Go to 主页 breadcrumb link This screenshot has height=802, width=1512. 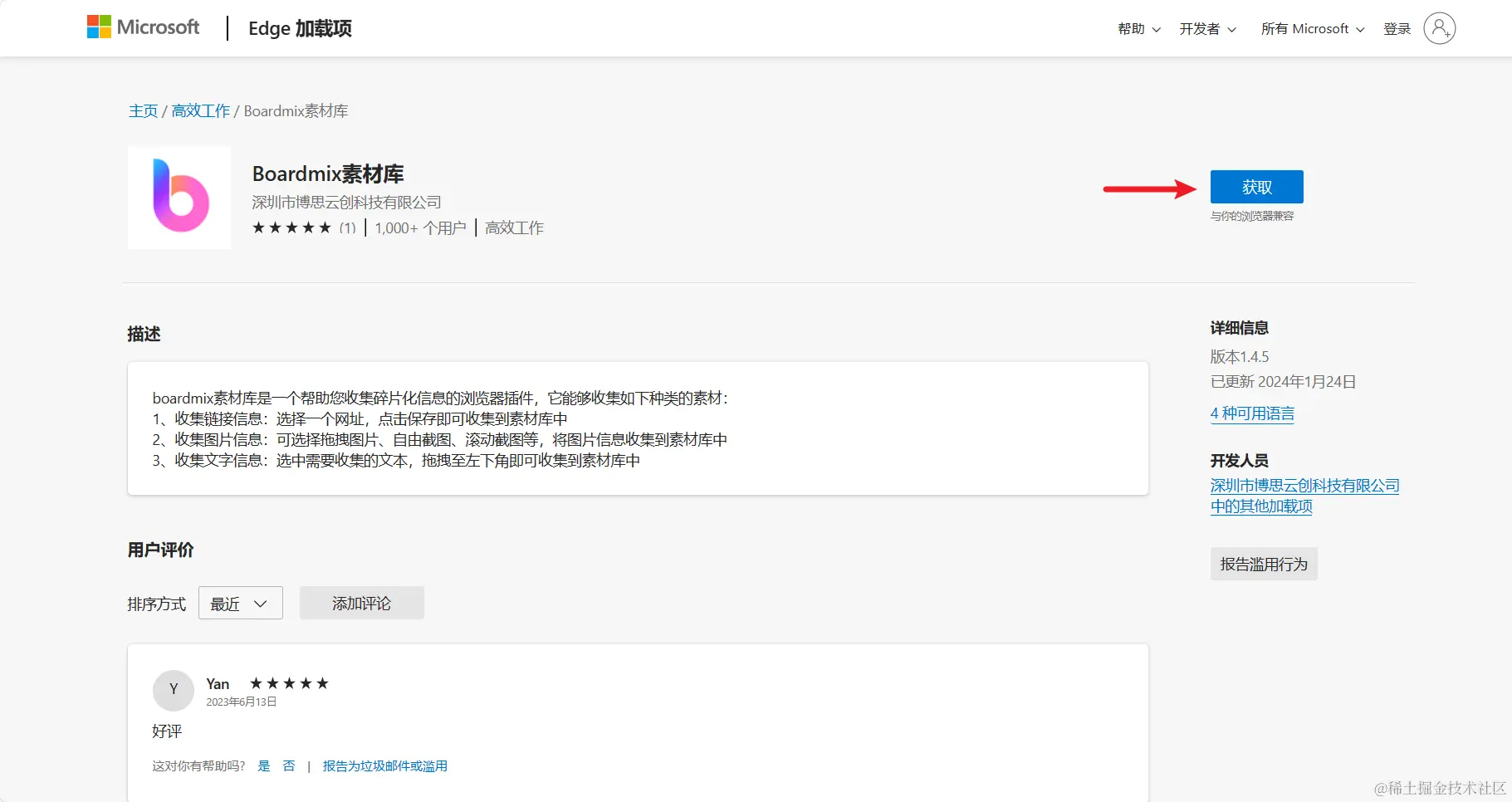[x=143, y=111]
